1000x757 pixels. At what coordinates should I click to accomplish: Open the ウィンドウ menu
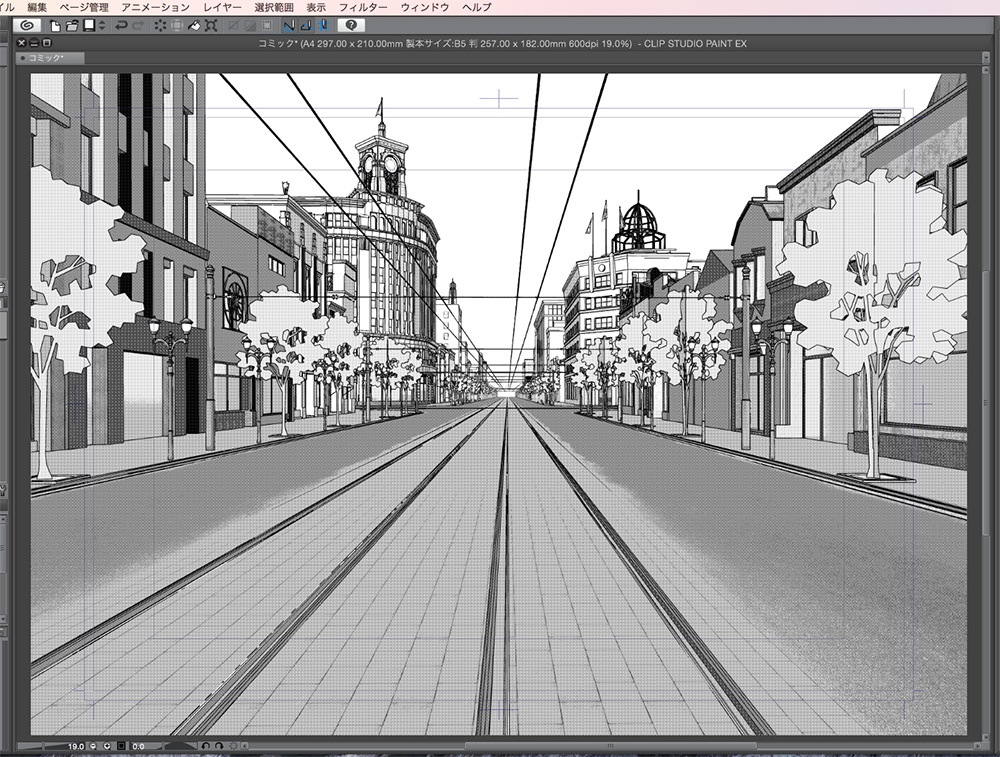(424, 7)
